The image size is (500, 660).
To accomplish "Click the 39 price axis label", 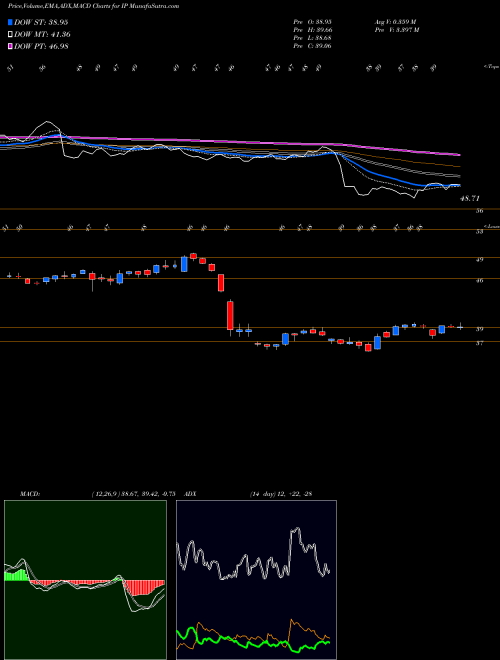I will tap(479, 330).
